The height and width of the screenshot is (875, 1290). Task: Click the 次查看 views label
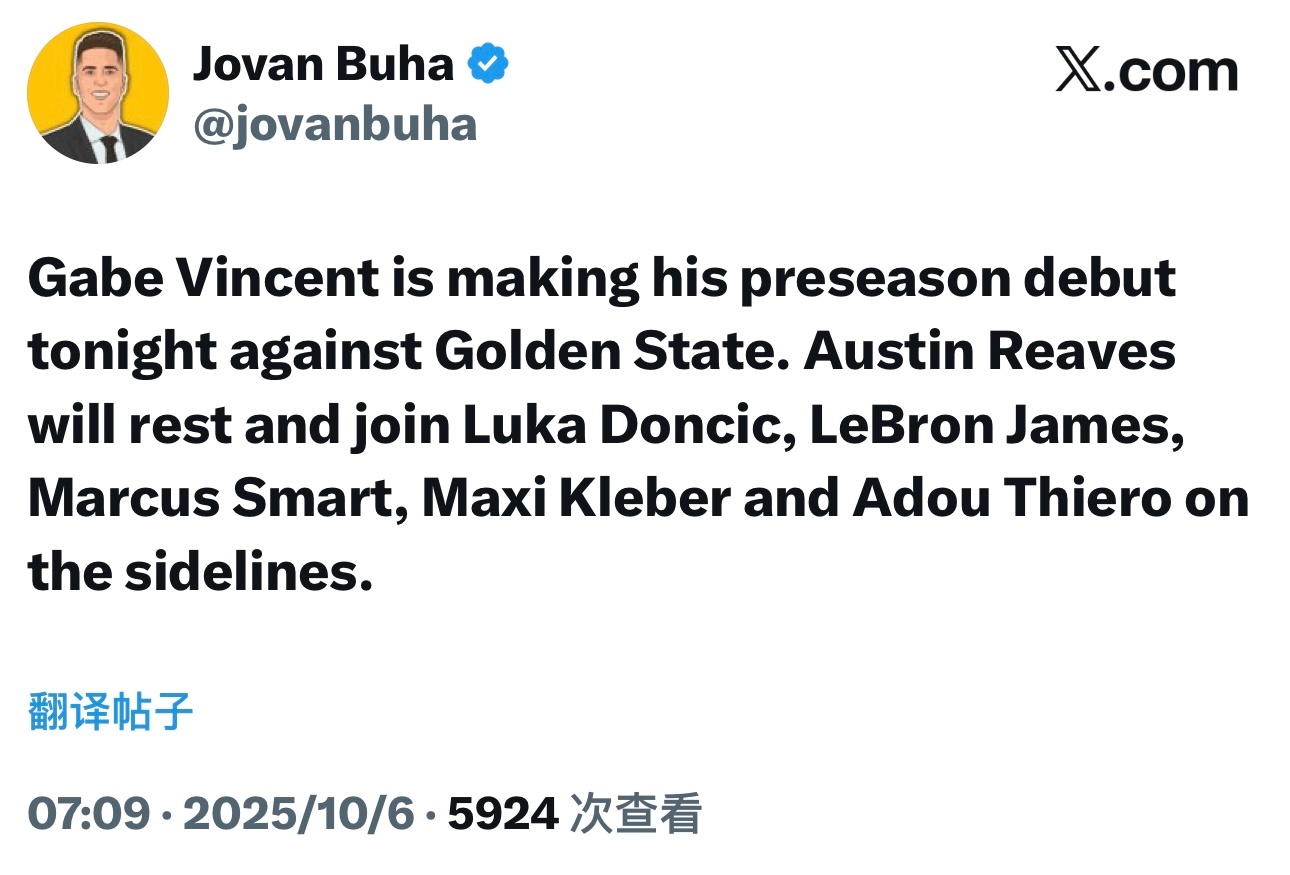635,814
